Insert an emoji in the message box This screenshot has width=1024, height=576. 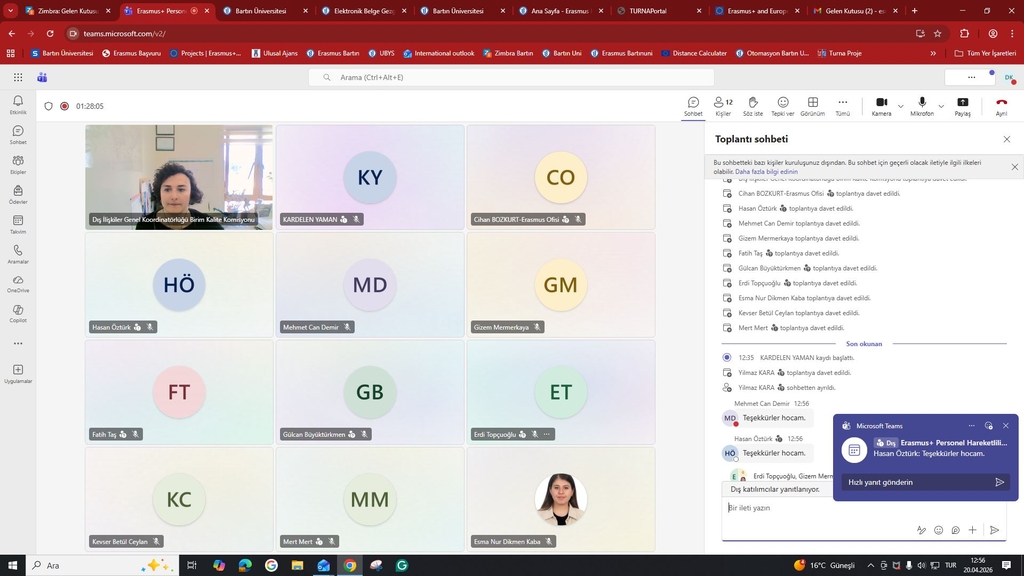pos(938,530)
